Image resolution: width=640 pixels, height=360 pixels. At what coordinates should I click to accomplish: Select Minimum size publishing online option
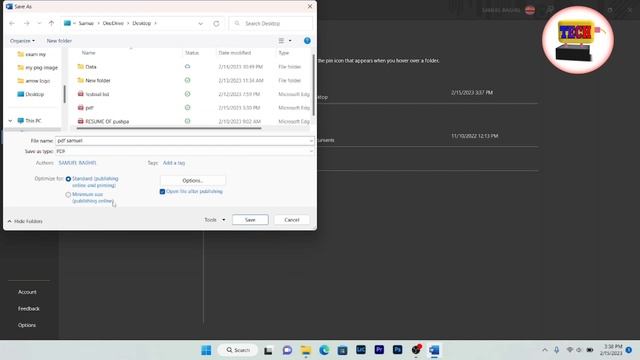click(x=68, y=195)
